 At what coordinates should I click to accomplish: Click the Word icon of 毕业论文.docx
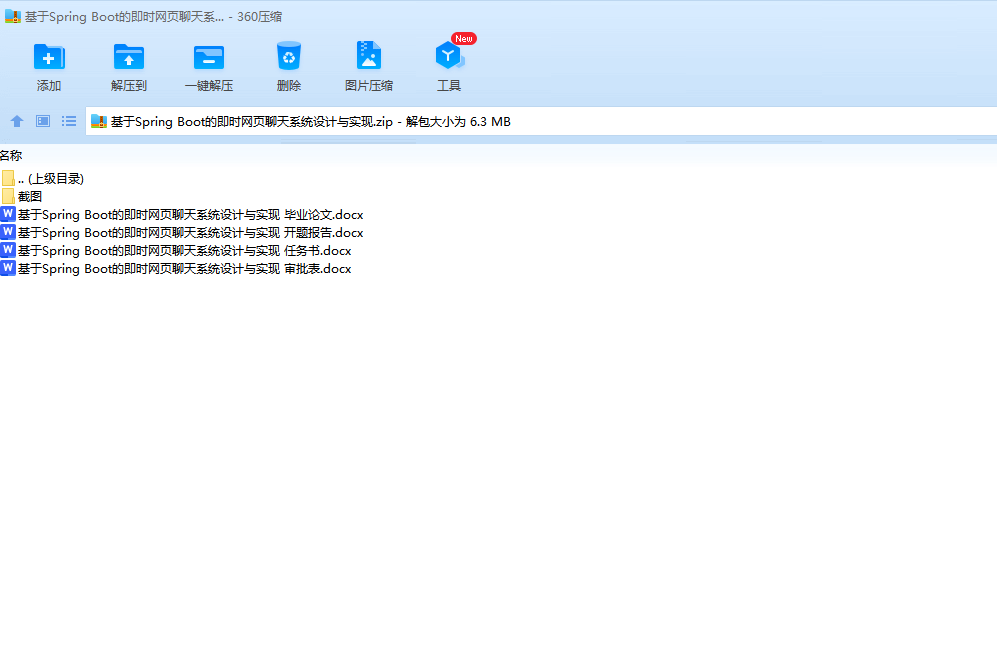8,214
